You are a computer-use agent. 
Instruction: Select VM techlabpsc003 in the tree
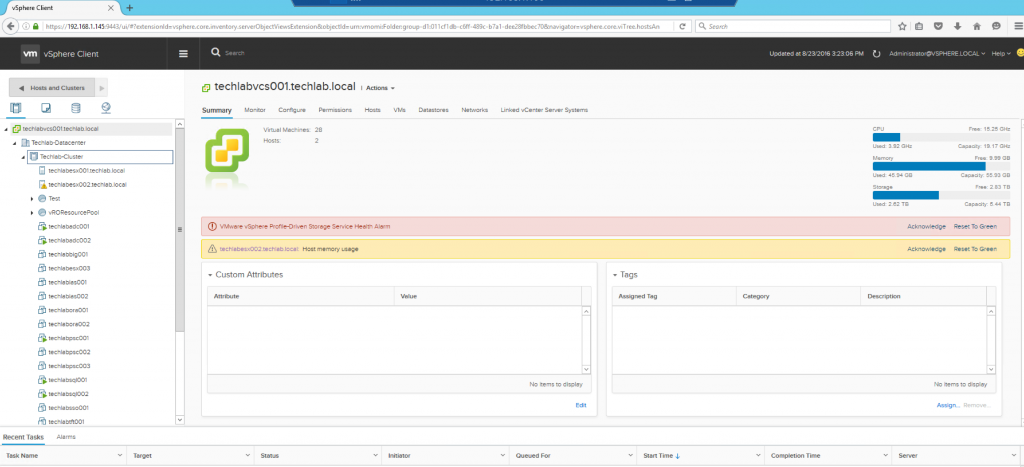coord(69,366)
